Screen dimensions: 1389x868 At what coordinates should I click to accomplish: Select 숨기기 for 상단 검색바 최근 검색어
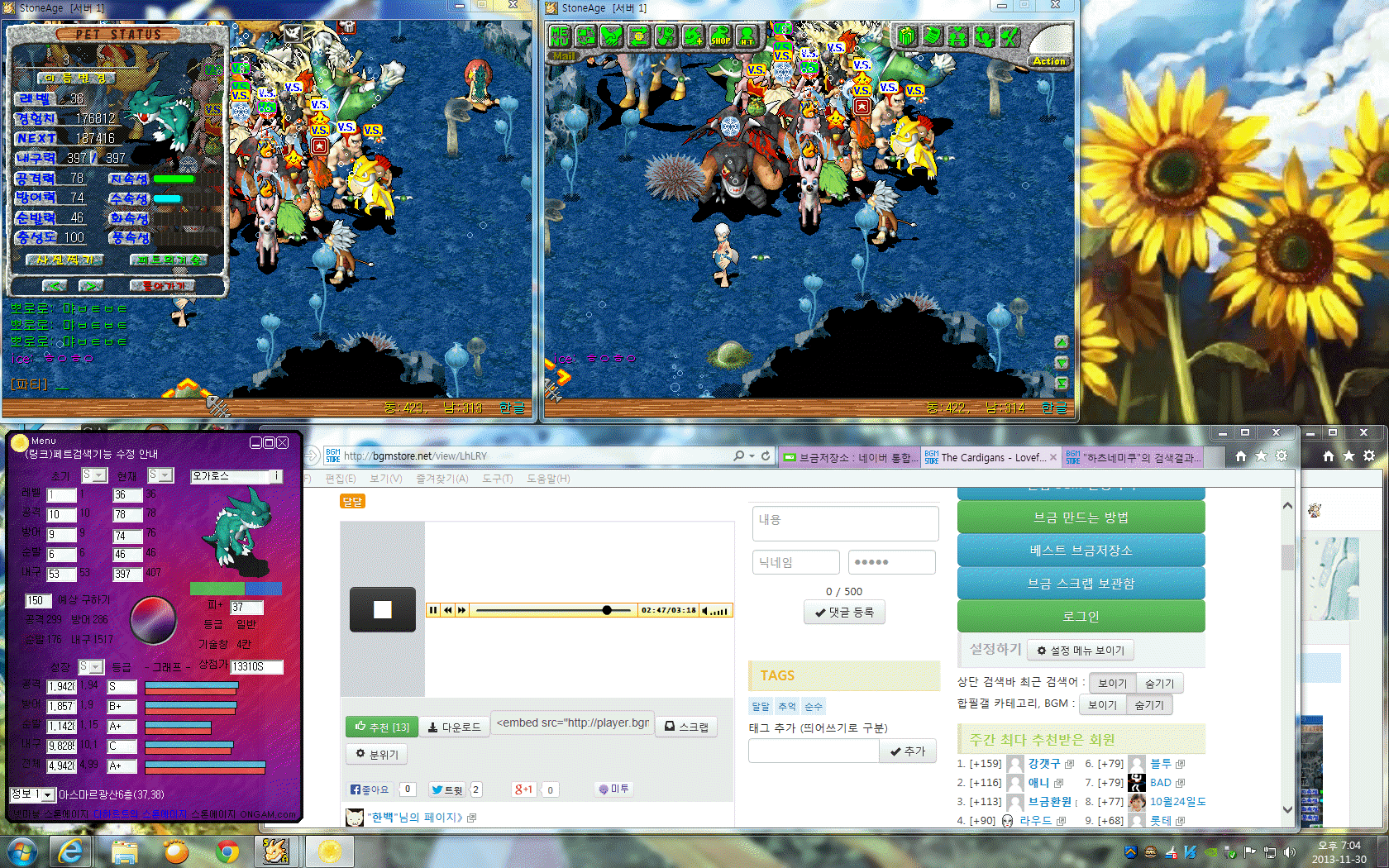tap(1159, 684)
